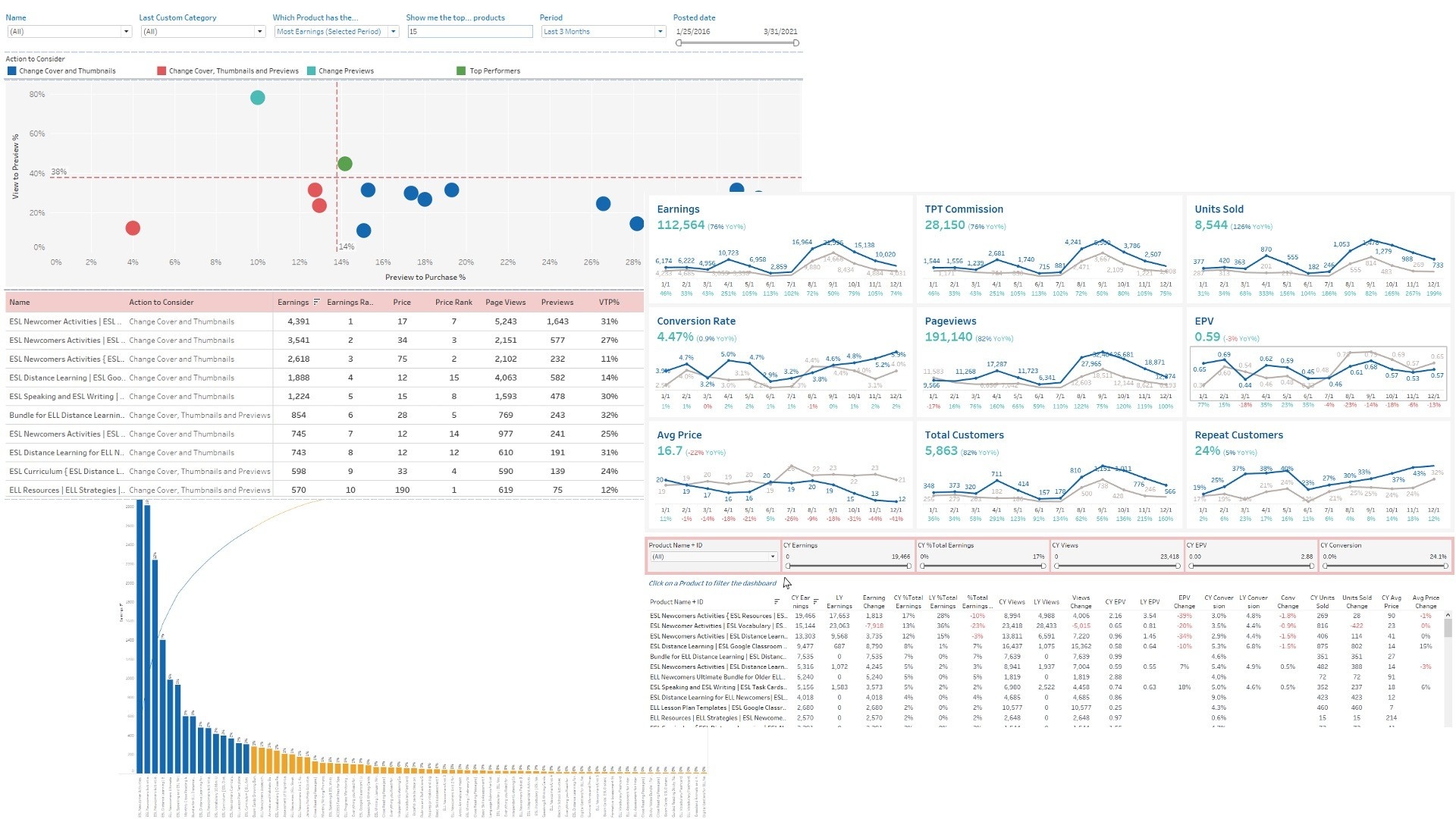This screenshot has width=1456, height=819.
Task: Click sort icon next to Product Name + ID header
Action: [777, 602]
